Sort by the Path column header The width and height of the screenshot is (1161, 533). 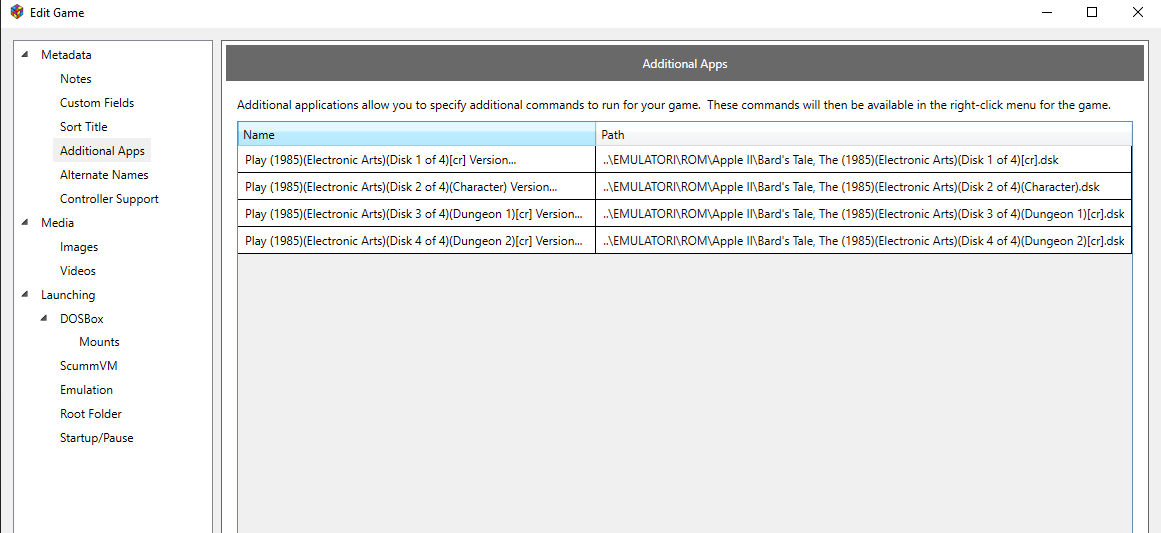point(863,135)
